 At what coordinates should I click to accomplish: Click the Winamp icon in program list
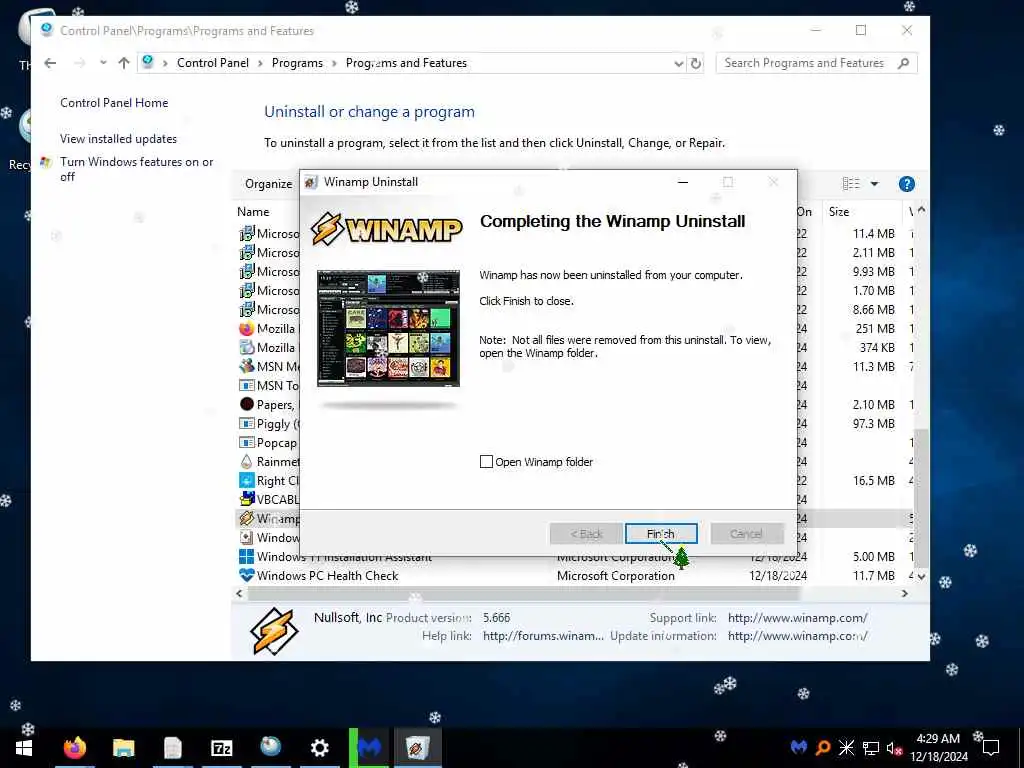coord(246,519)
